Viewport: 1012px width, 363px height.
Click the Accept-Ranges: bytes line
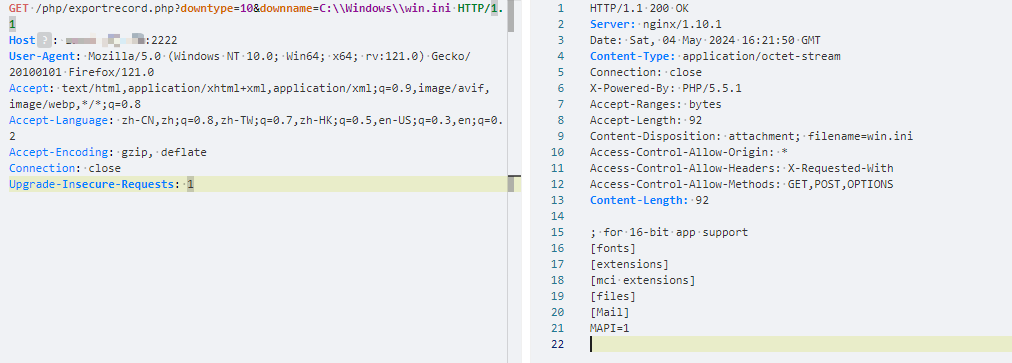point(656,104)
